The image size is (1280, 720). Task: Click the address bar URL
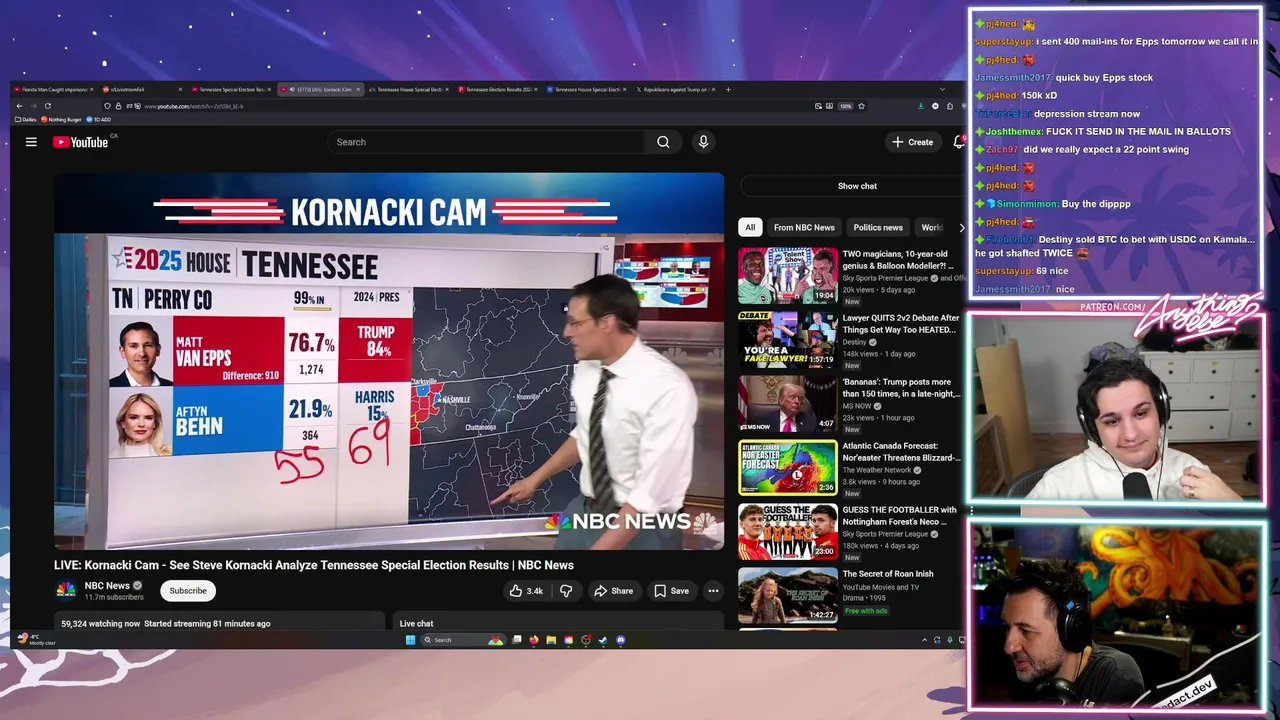pos(193,106)
